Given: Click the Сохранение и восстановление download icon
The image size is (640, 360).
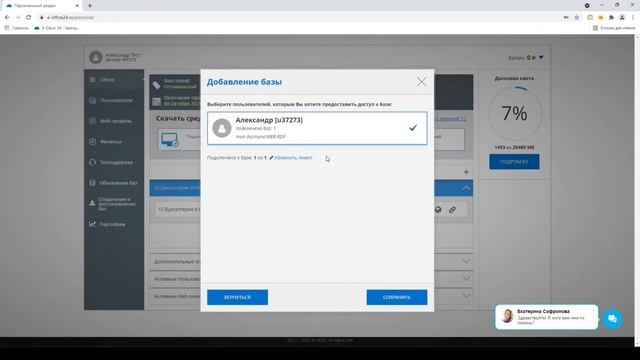Looking at the screenshot, I should click(x=92, y=202).
